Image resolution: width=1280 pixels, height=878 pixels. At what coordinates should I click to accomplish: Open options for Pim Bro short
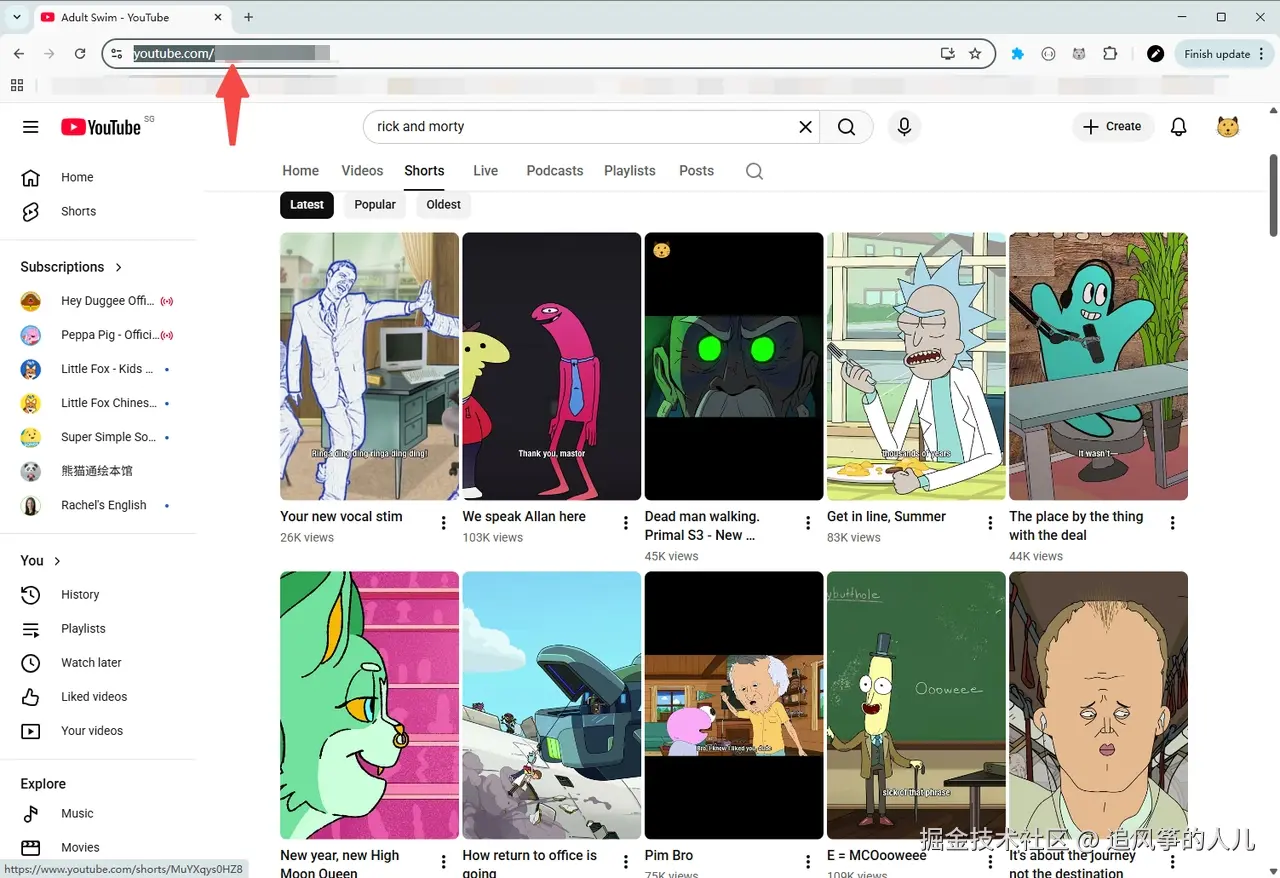coord(808,862)
